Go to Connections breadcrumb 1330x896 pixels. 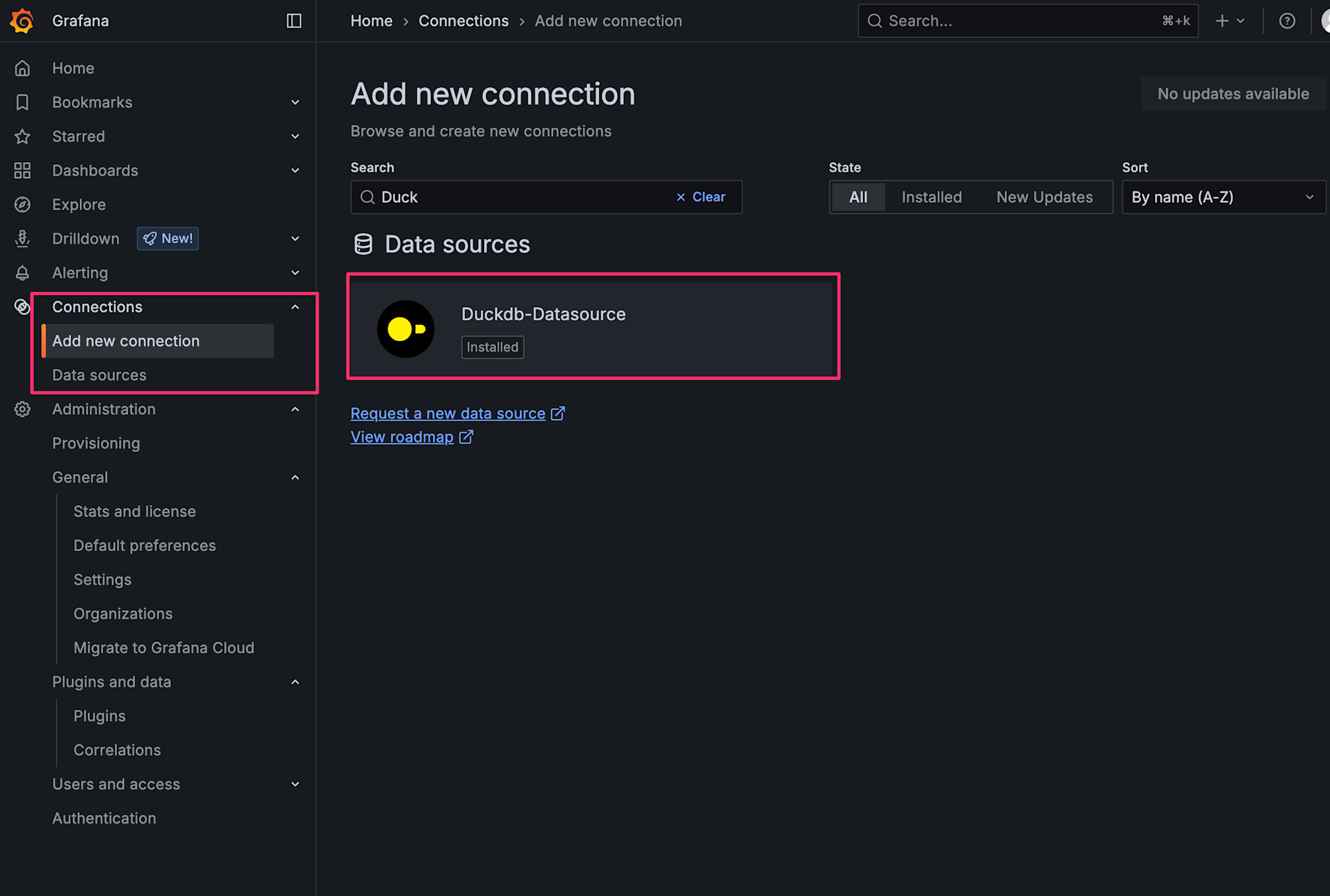(x=464, y=21)
